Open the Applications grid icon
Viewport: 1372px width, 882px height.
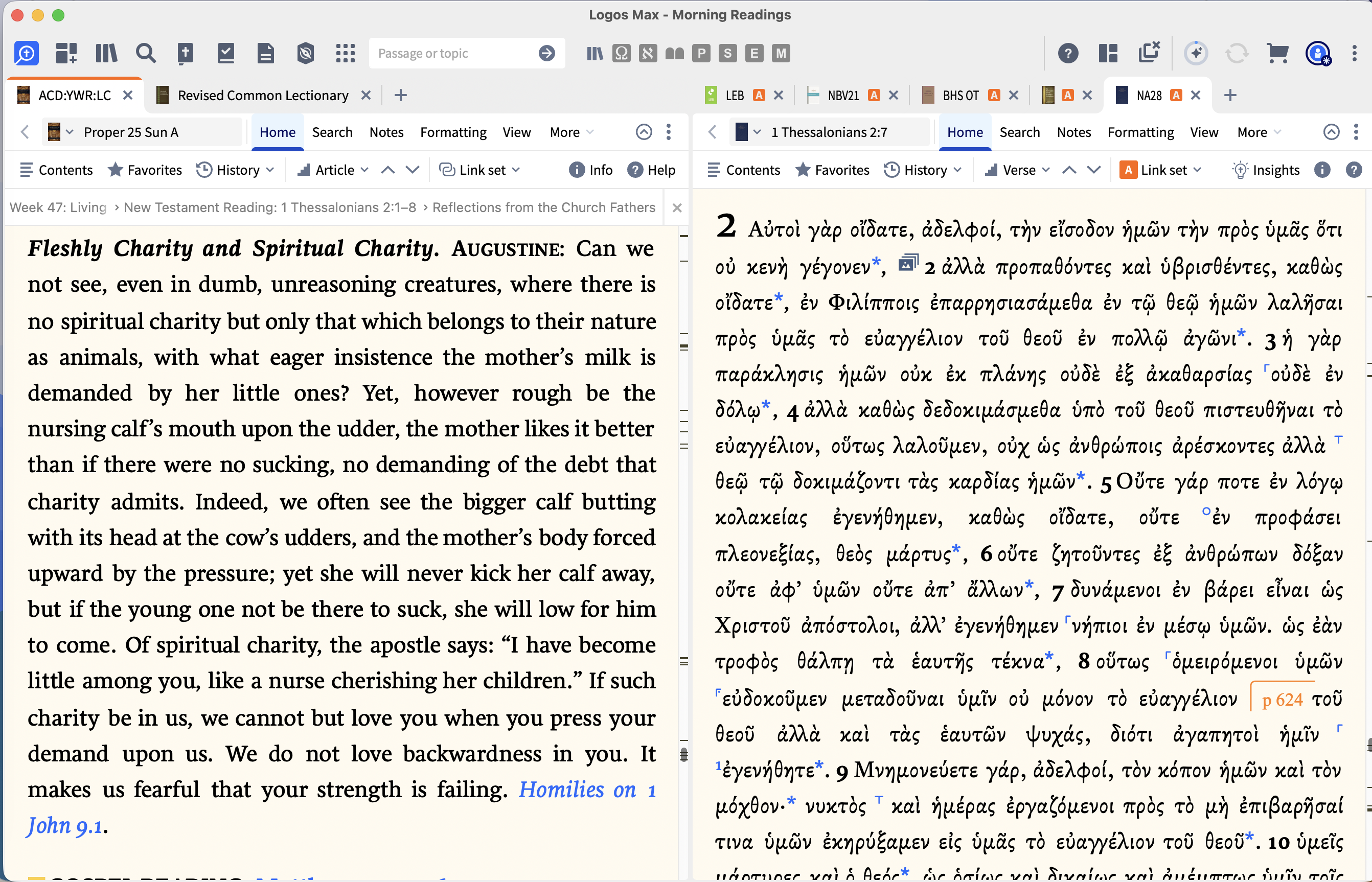(x=345, y=53)
